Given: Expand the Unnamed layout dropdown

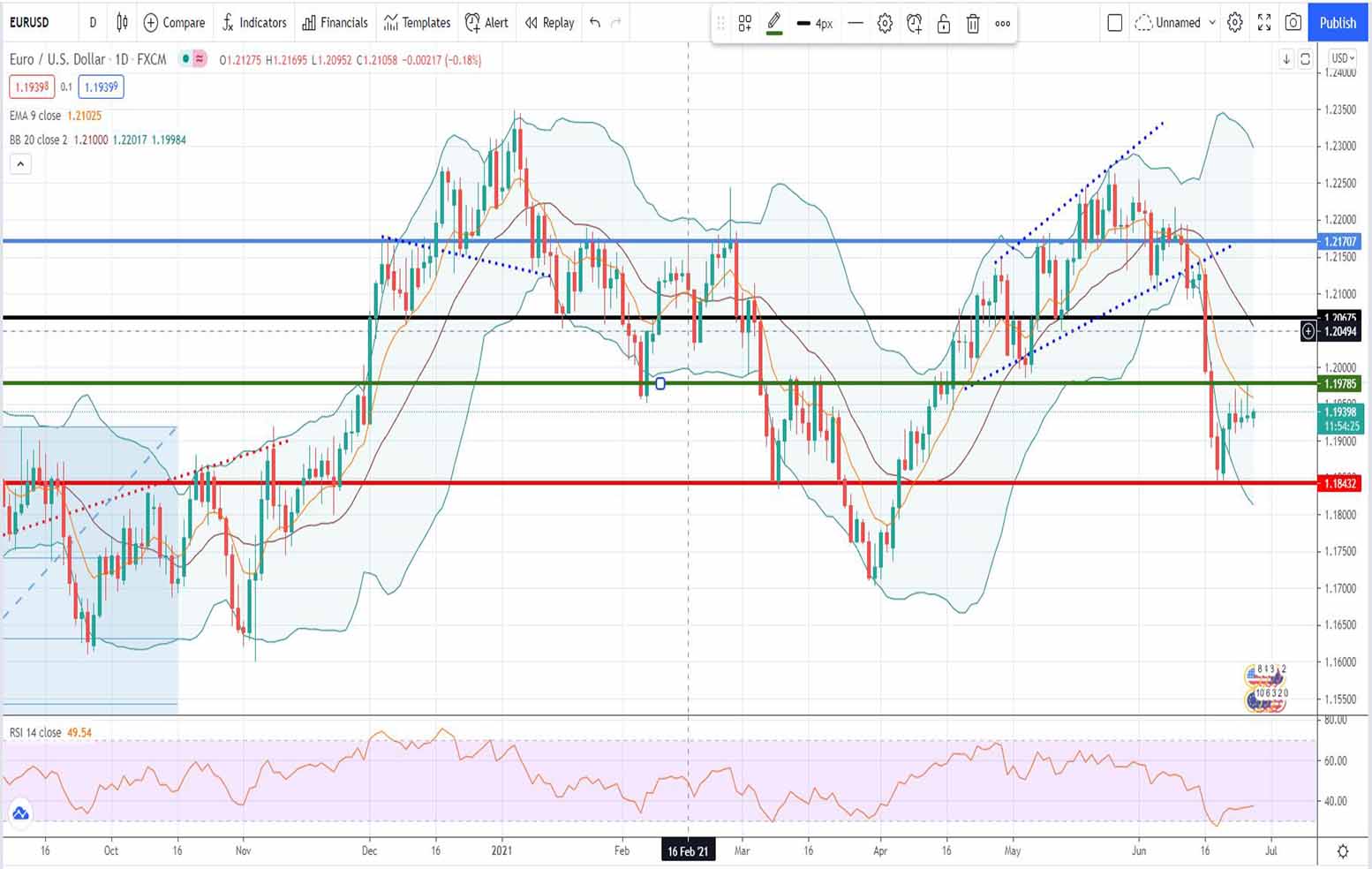Looking at the screenshot, I should tap(1212, 22).
